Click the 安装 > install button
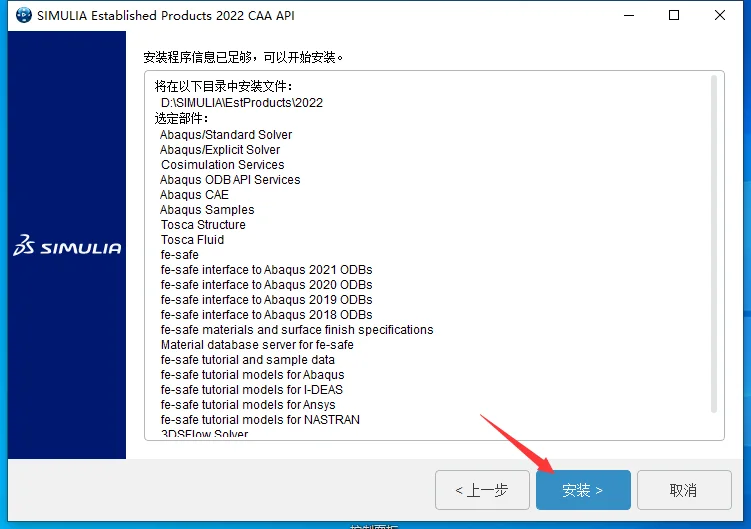Image resolution: width=751 pixels, height=529 pixels. click(583, 490)
